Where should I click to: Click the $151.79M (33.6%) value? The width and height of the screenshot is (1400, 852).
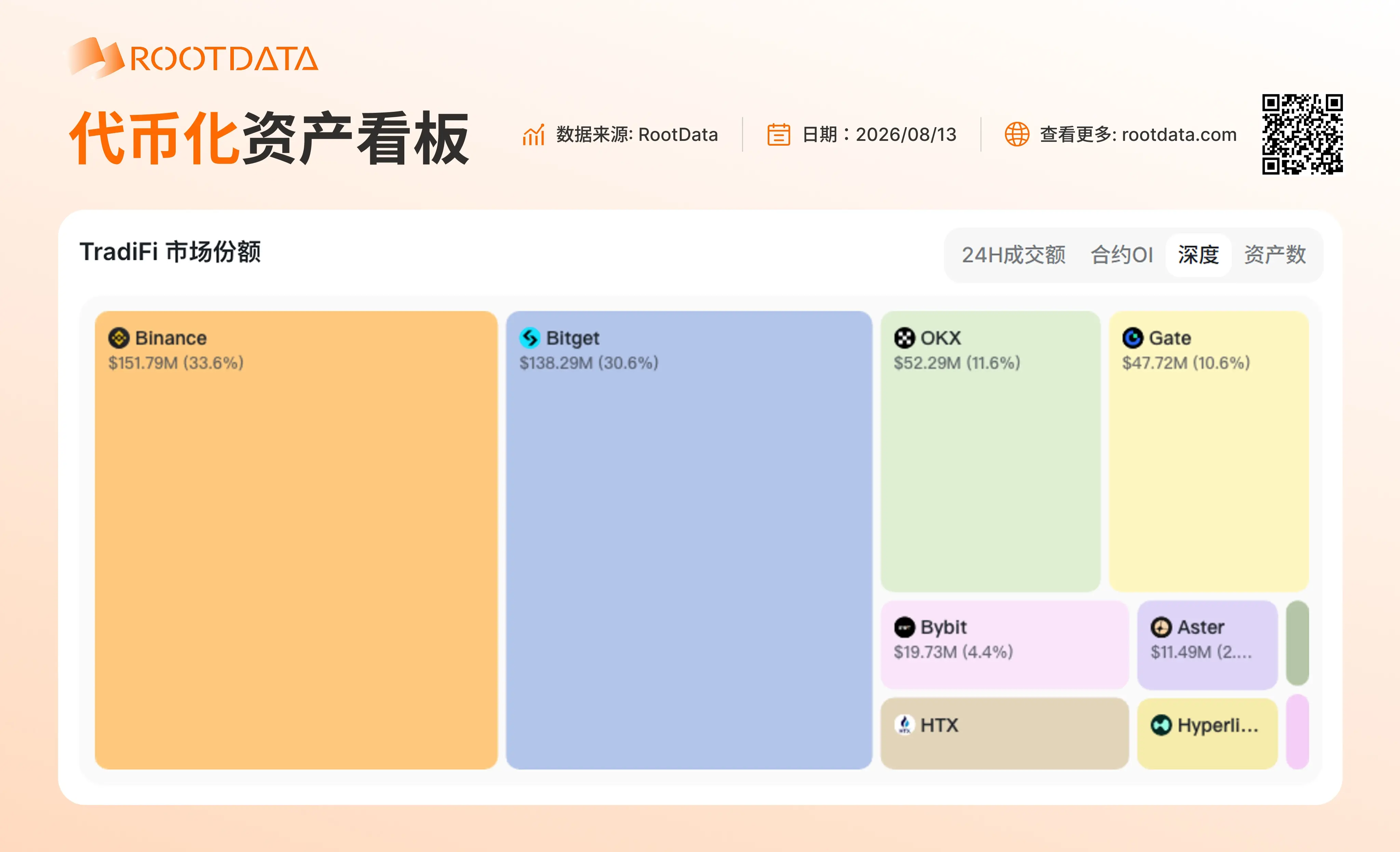[176, 363]
